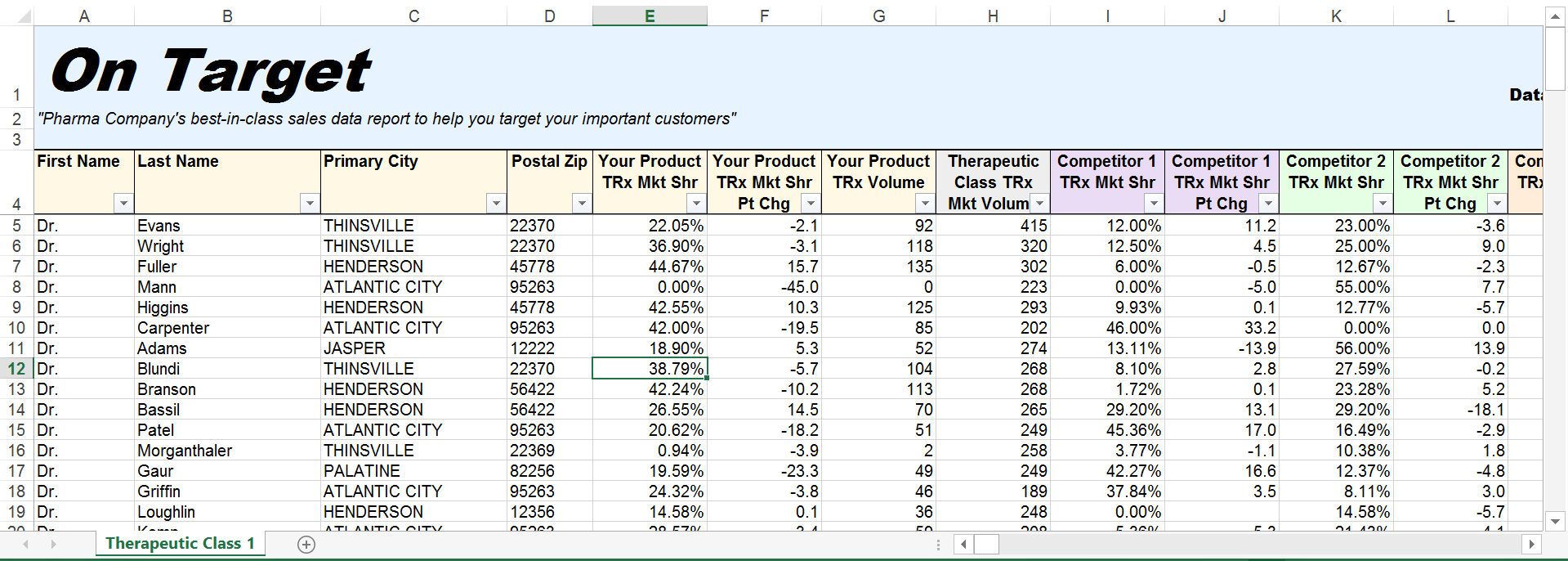Click the selected 38.79% cell
This screenshot has height=561, width=1568.
click(x=650, y=369)
